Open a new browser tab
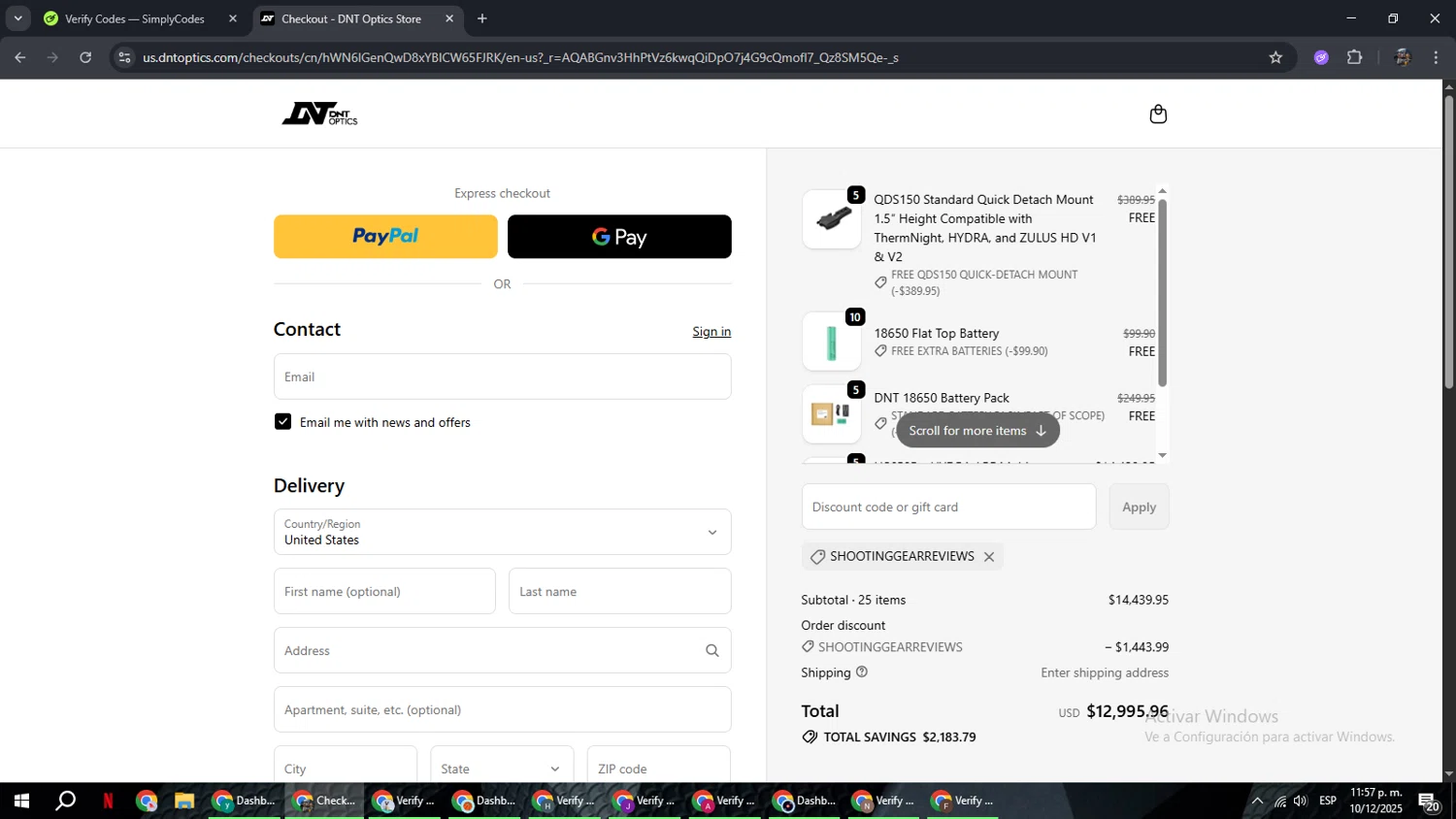This screenshot has width=1456, height=819. (482, 18)
